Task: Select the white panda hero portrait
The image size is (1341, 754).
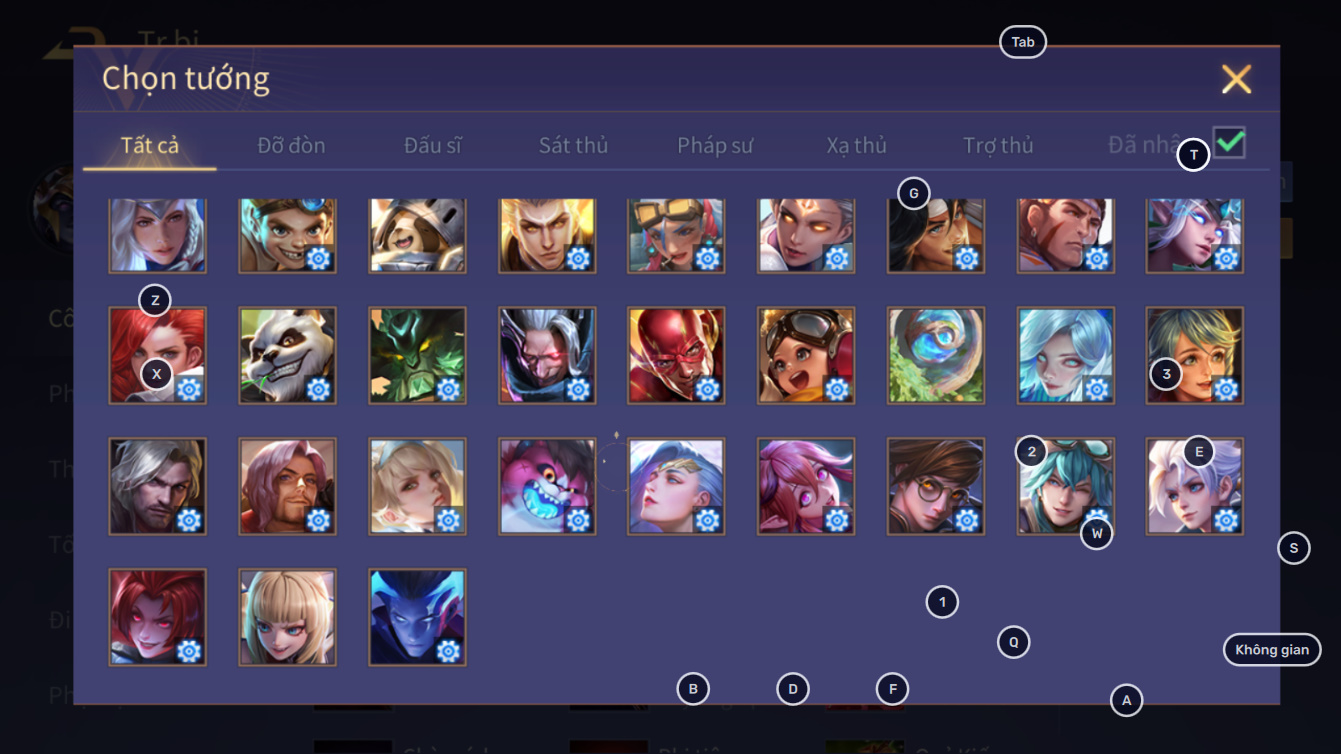Action: 288,355
